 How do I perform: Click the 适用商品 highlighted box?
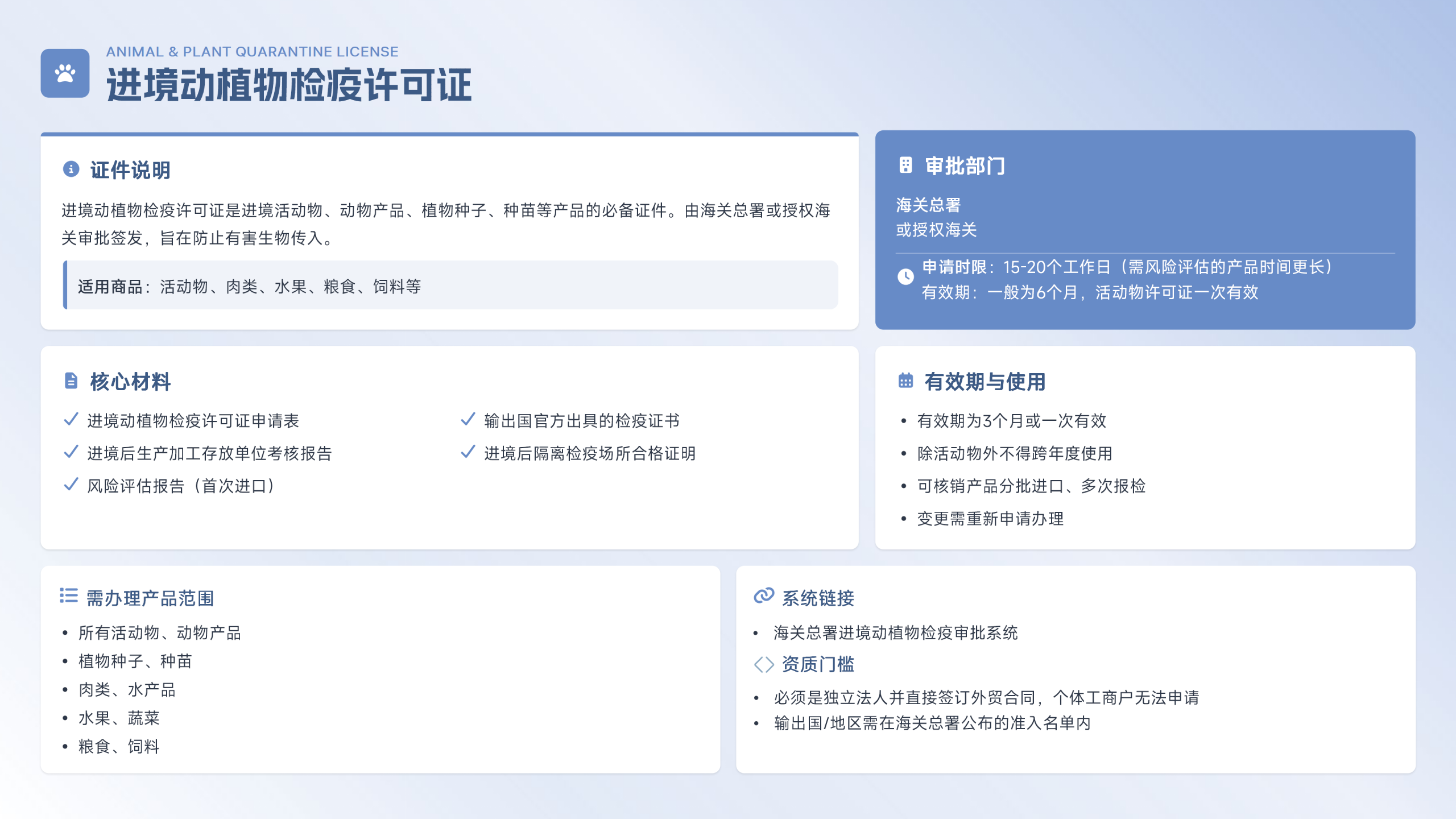point(449,286)
